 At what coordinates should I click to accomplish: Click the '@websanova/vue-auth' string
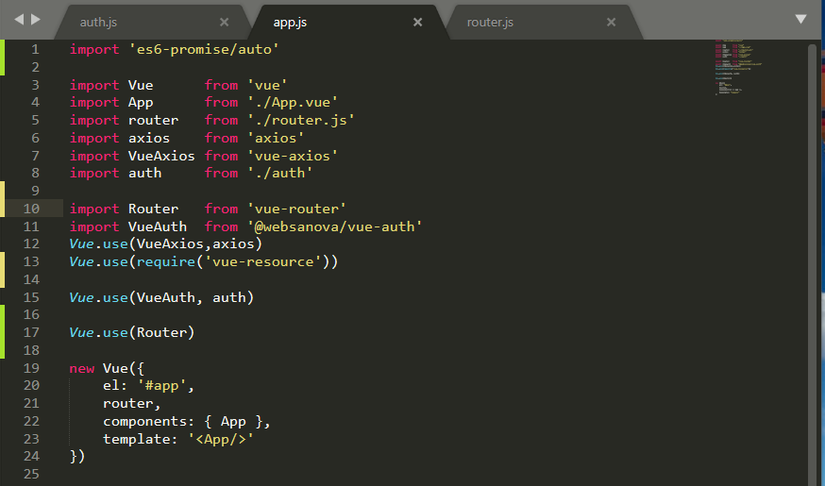[335, 227]
